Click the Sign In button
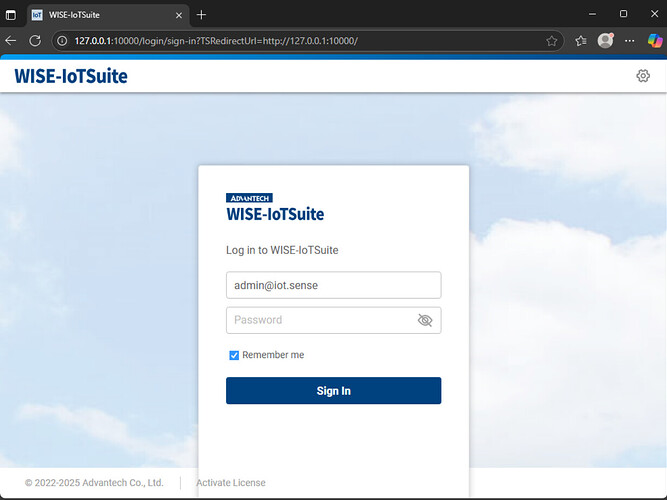Screen dimensions: 667x500 pos(333,391)
